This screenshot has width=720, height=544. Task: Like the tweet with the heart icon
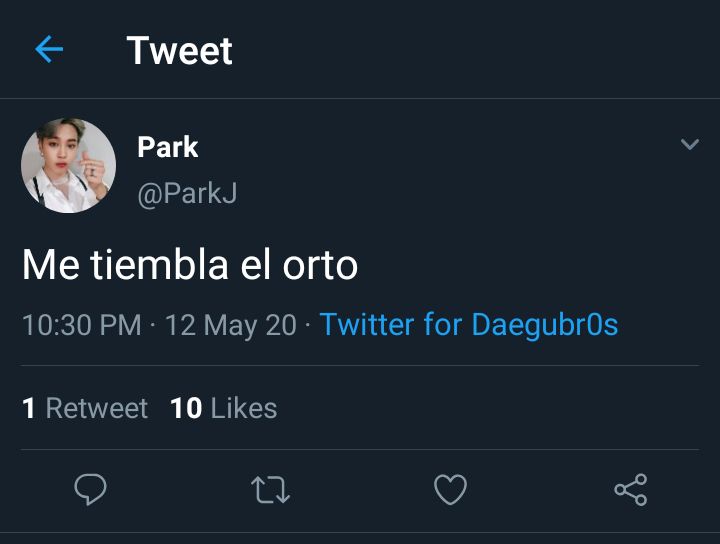click(x=450, y=490)
